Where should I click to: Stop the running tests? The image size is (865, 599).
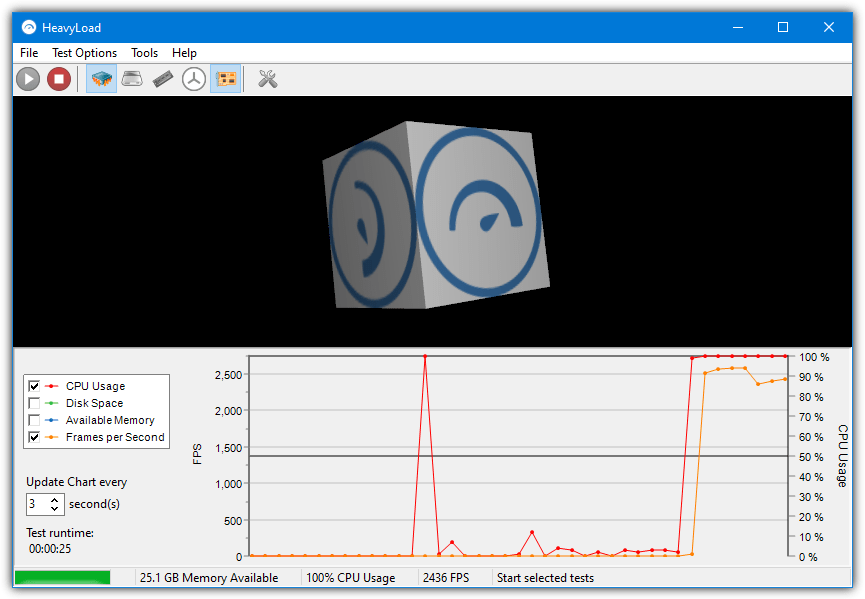(58, 79)
